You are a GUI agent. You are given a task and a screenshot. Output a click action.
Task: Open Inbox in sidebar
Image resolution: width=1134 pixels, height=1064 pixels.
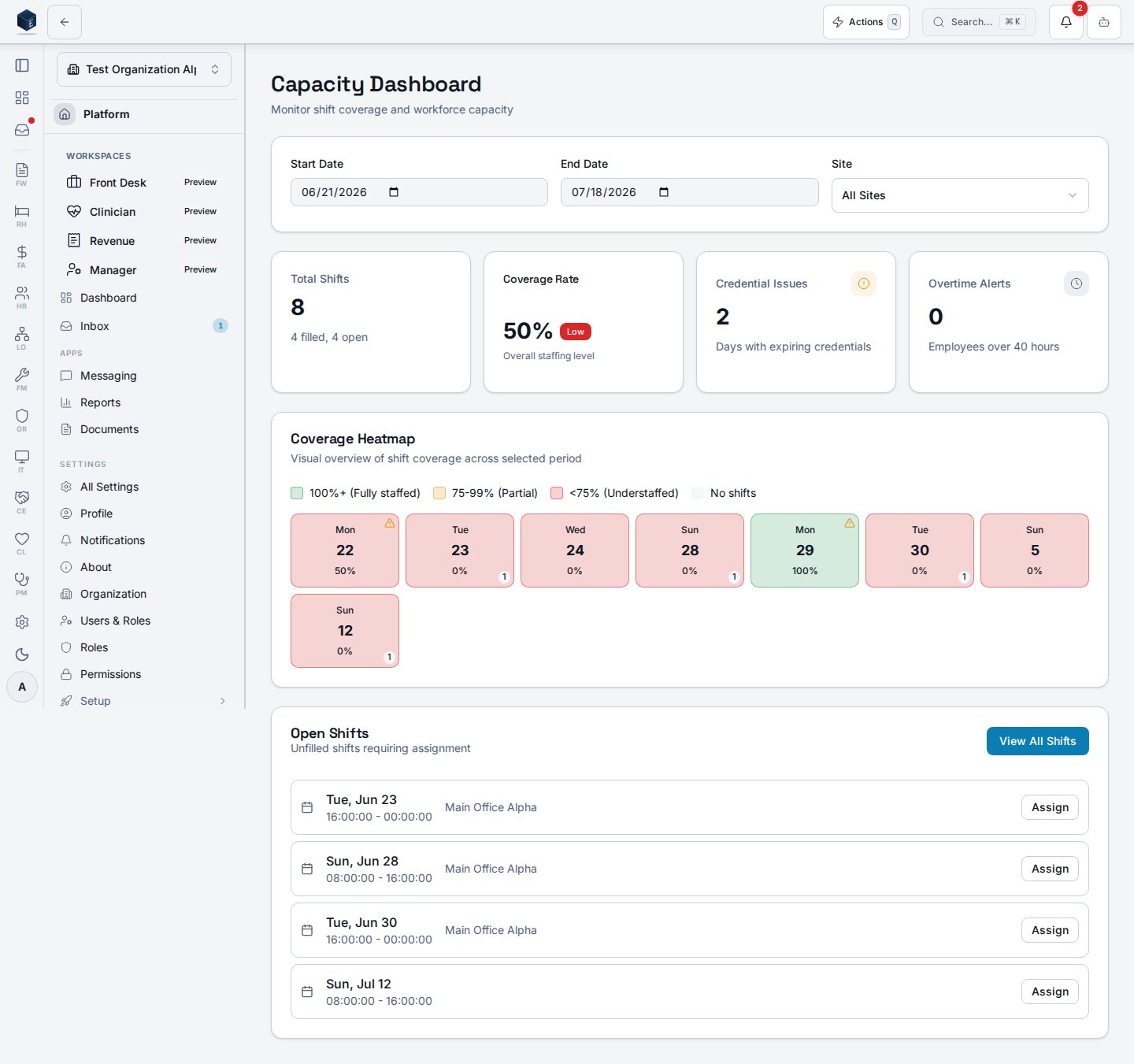[143, 326]
